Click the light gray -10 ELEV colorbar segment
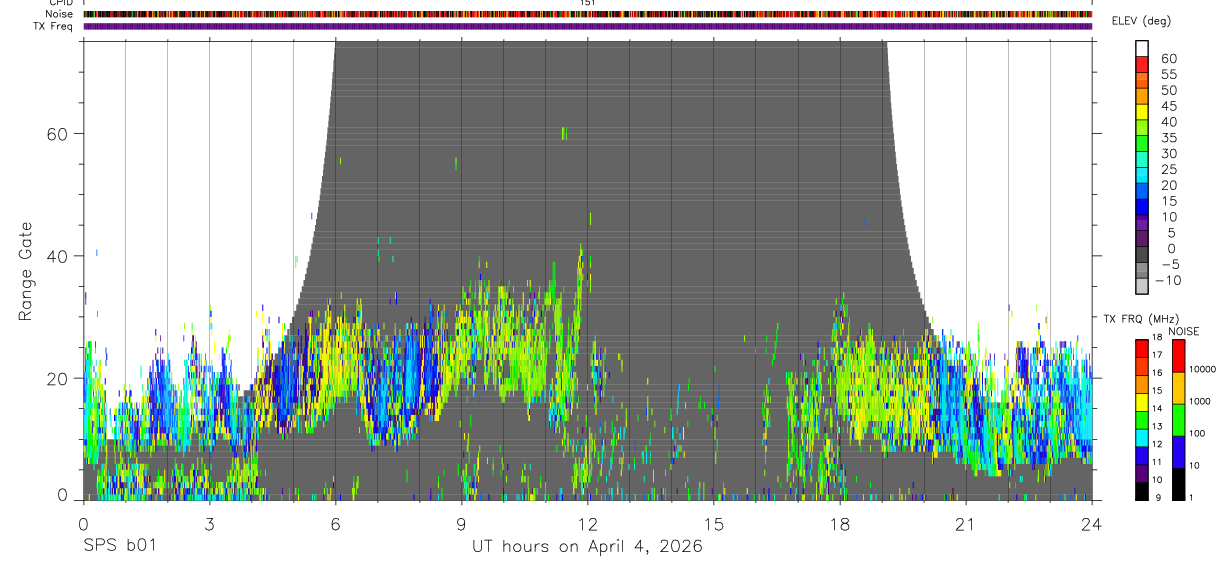The image size is (1228, 567). coord(1142,284)
